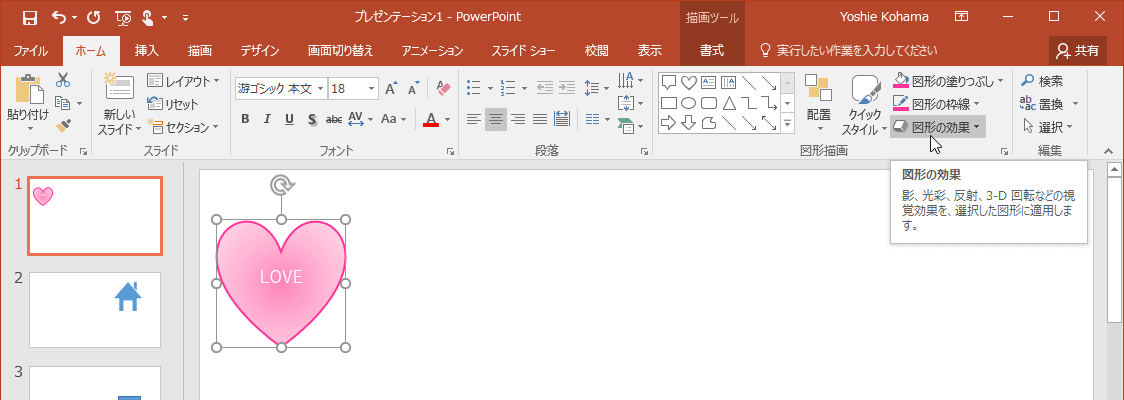
Task: Toggle bold formatting
Action: point(245,119)
